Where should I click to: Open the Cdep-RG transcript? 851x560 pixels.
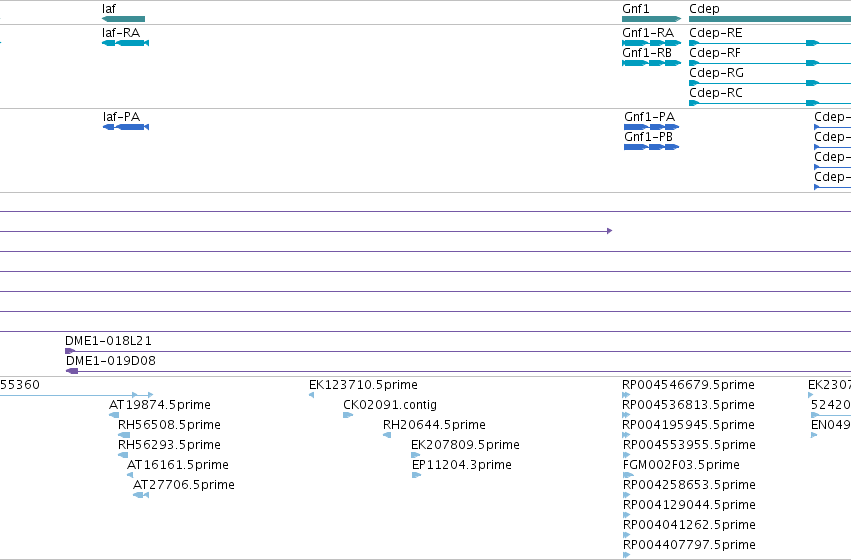tap(770, 83)
